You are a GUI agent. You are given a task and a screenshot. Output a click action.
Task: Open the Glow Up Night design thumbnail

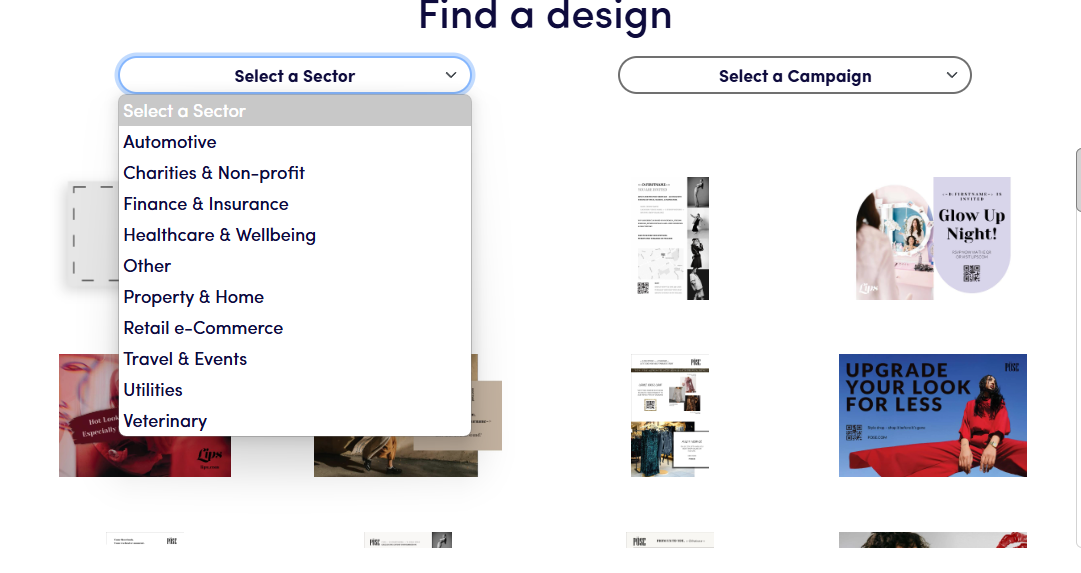pyautogui.click(x=933, y=238)
